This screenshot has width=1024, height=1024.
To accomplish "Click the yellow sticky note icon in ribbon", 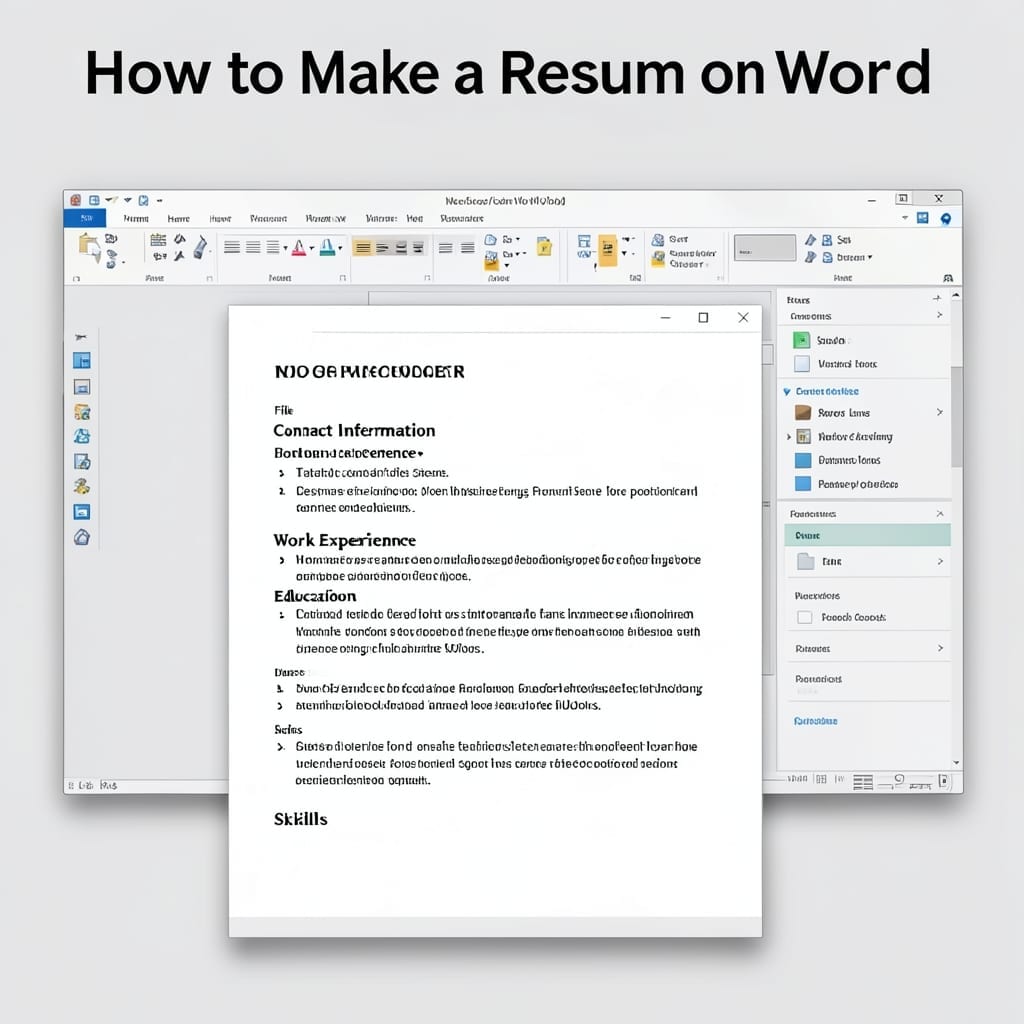I will click(544, 246).
